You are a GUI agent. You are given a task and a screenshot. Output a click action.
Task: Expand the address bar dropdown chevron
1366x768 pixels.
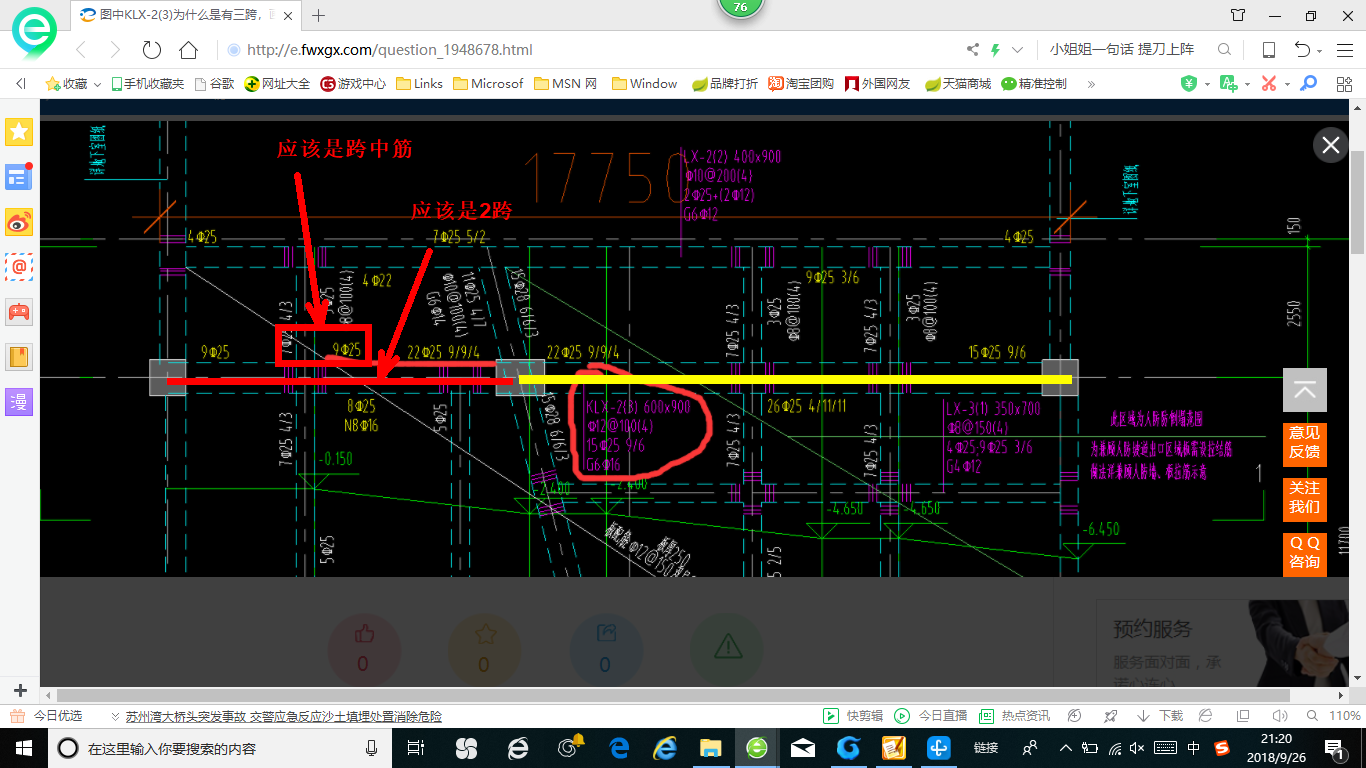tap(1018, 50)
